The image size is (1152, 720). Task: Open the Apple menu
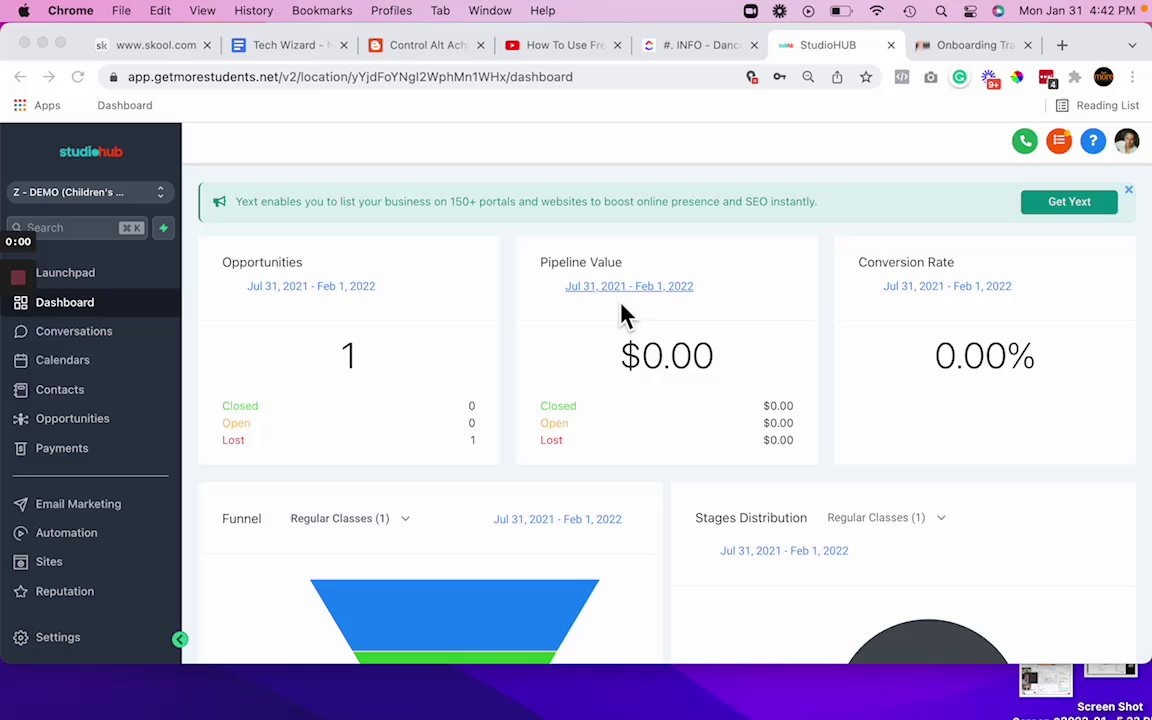tap(24, 11)
